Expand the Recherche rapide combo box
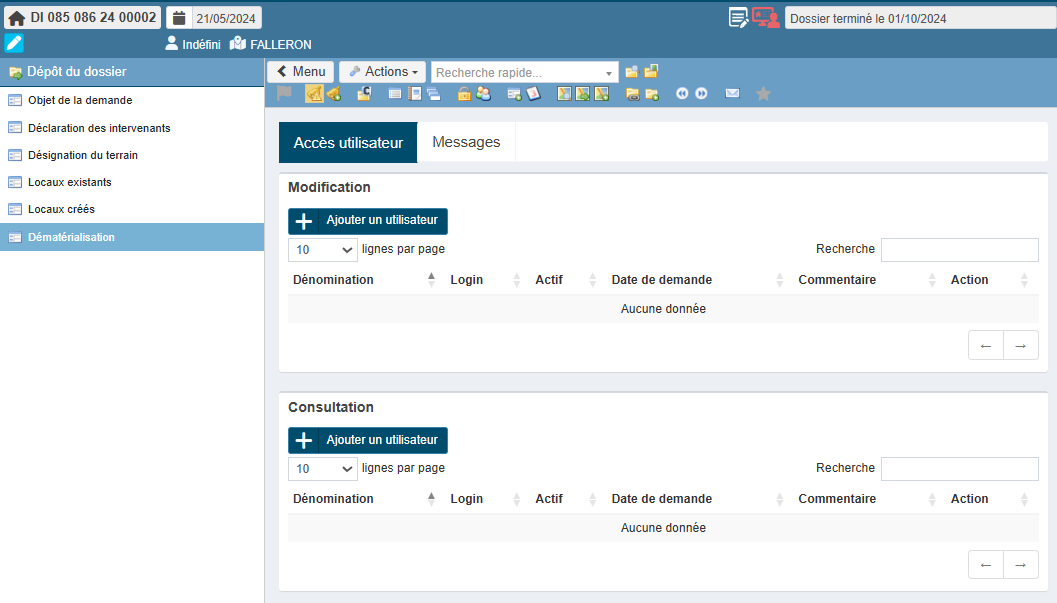The image size is (1057, 603). [609, 73]
